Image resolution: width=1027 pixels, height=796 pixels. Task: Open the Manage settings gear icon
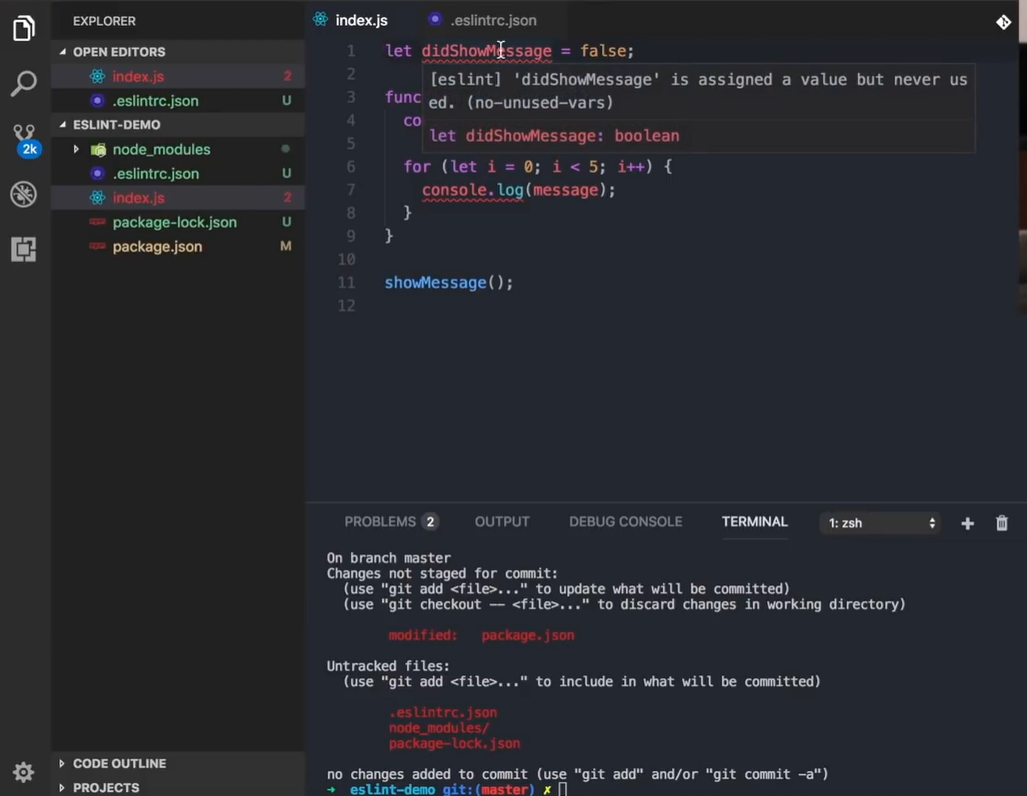24,771
